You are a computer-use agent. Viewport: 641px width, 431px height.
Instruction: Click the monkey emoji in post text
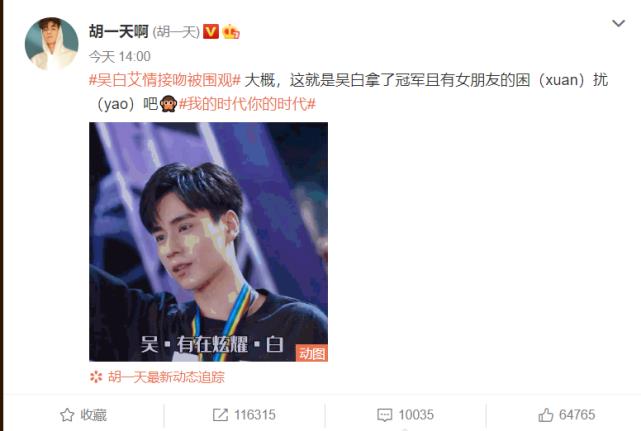[168, 104]
